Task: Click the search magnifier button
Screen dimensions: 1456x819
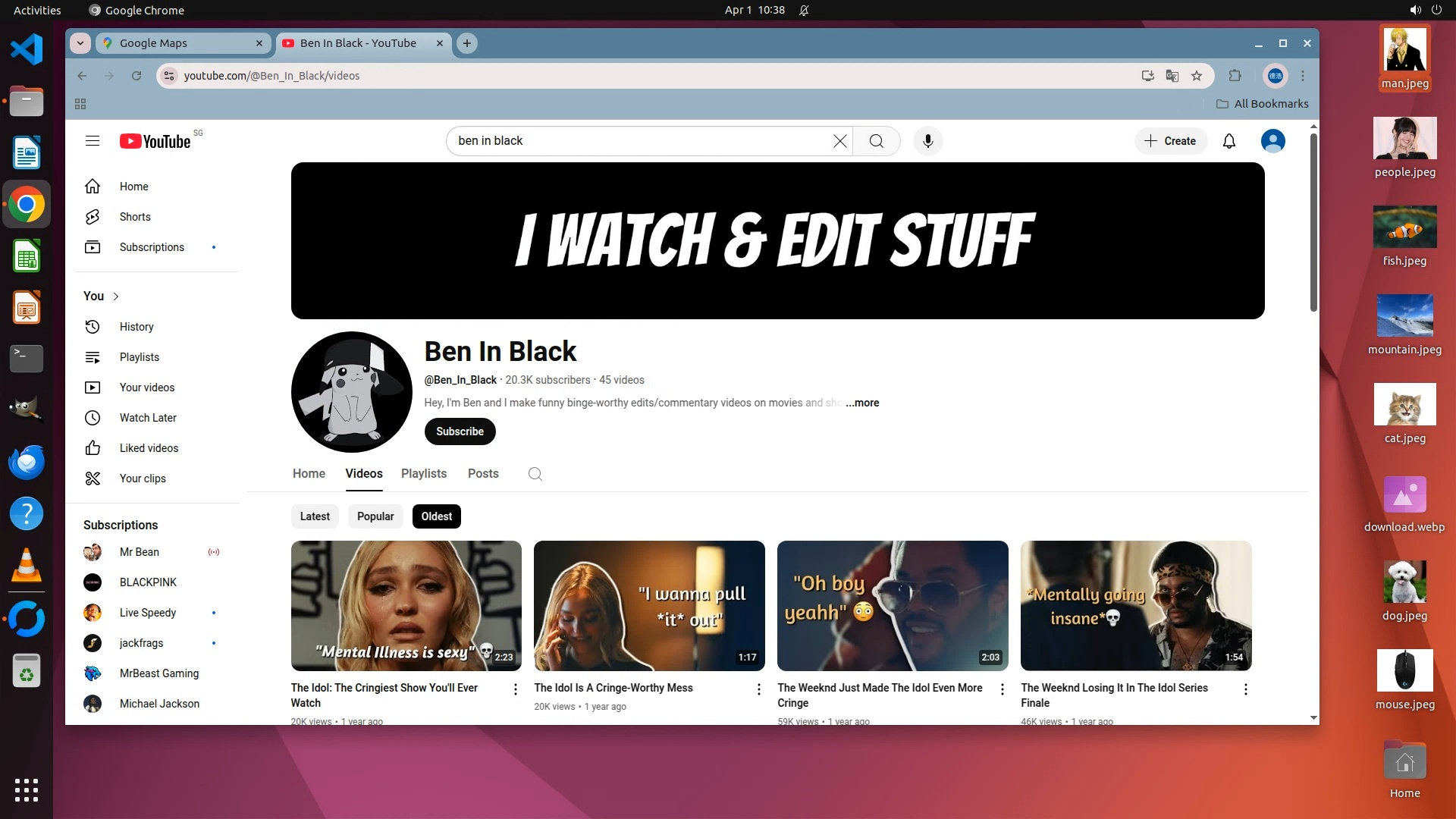Action: pos(876,141)
